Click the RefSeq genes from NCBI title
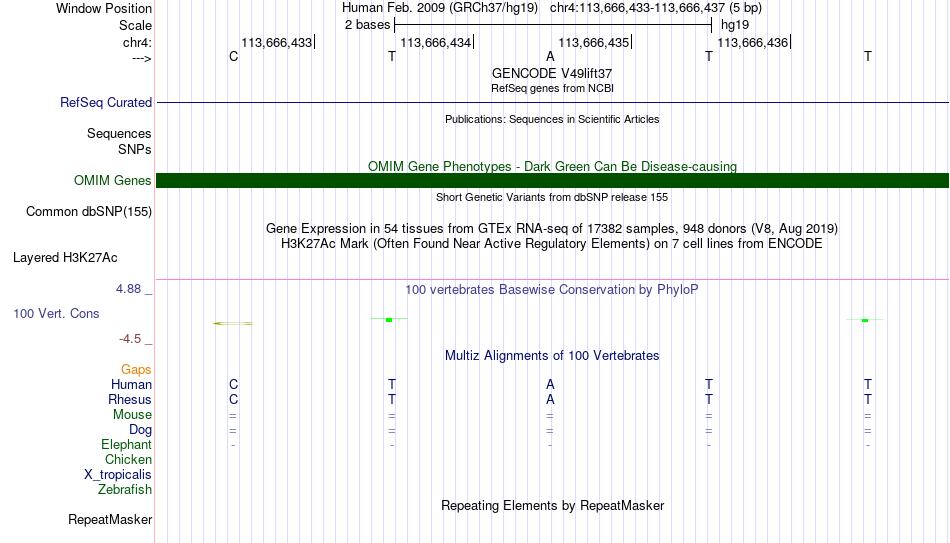The height and width of the screenshot is (543, 950). (552, 88)
